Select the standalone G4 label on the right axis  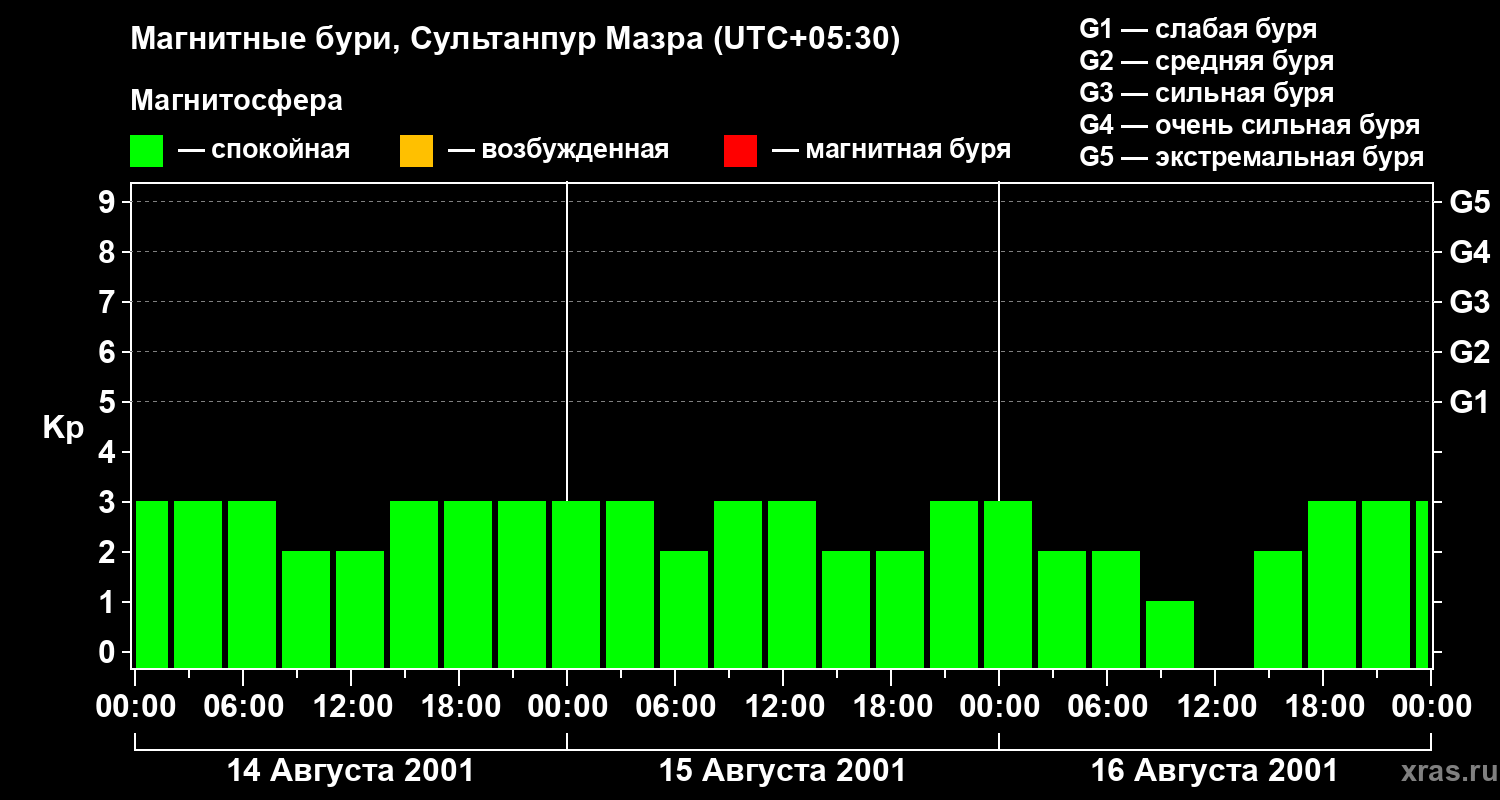click(x=1469, y=252)
